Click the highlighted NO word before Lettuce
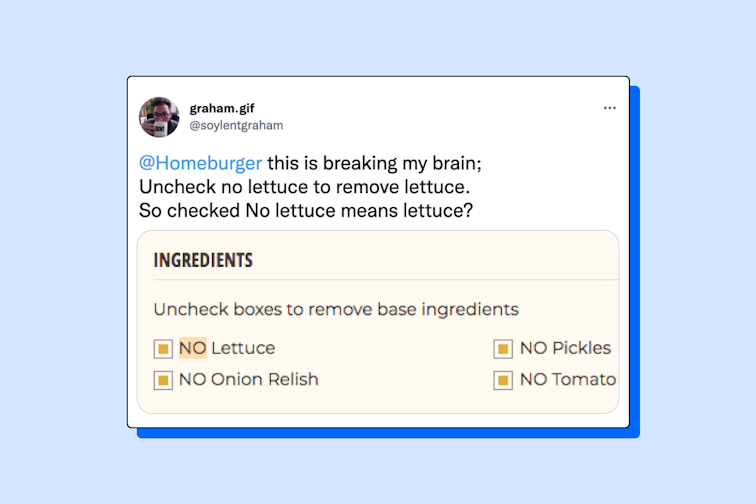Screen dimensions: 756x504 point(193,348)
